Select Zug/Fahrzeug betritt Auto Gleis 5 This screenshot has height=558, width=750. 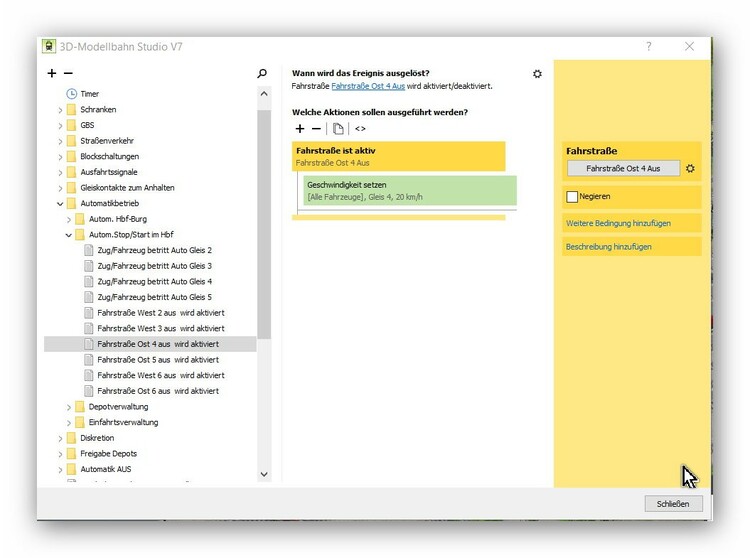point(154,297)
